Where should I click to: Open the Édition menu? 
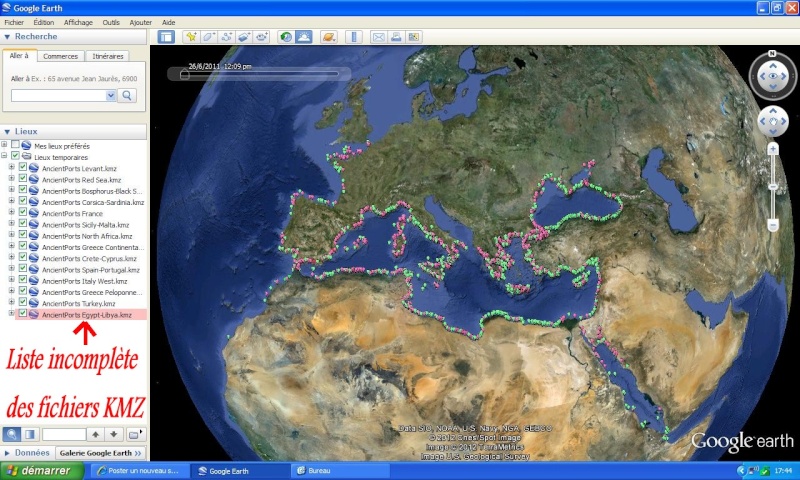[x=43, y=22]
